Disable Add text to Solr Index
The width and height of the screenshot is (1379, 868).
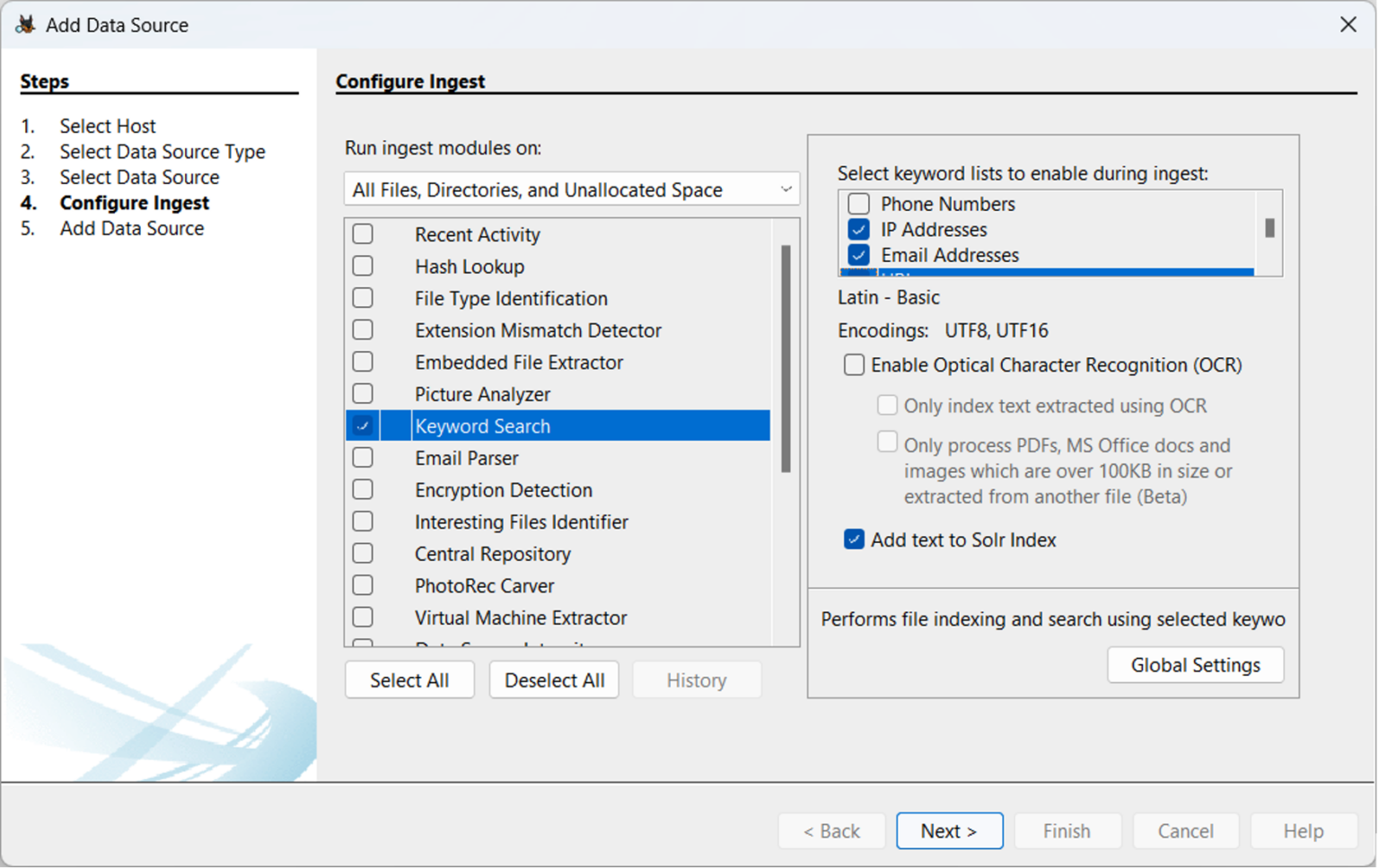tap(854, 539)
